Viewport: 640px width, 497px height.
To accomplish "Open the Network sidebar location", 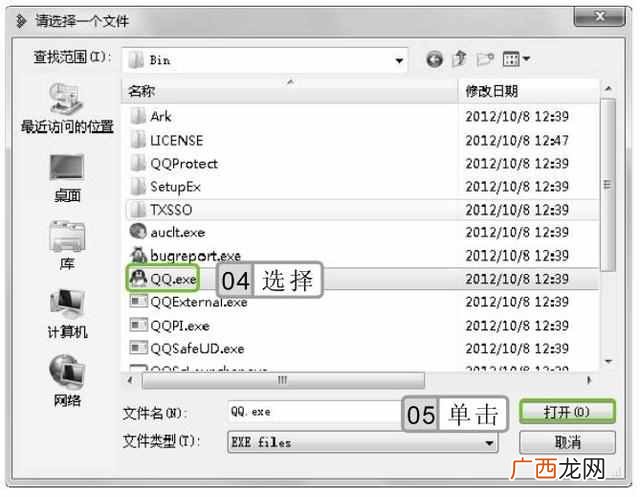I will point(67,381).
